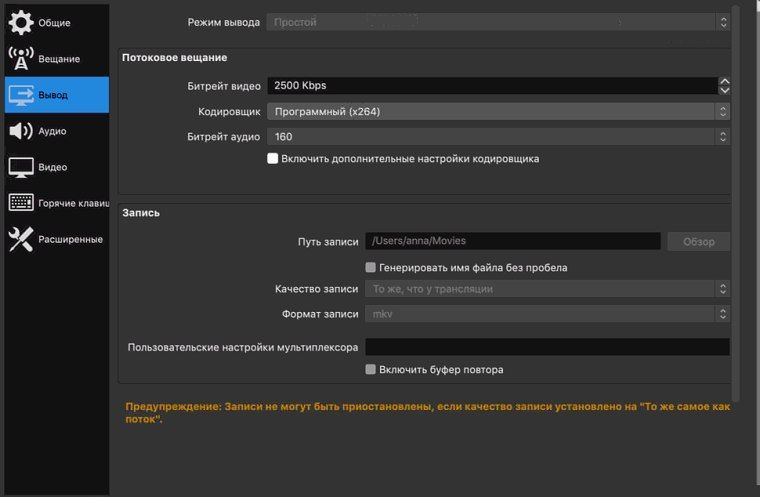Click the monitor icon for Видео
This screenshot has width=760, height=497.
(21, 167)
